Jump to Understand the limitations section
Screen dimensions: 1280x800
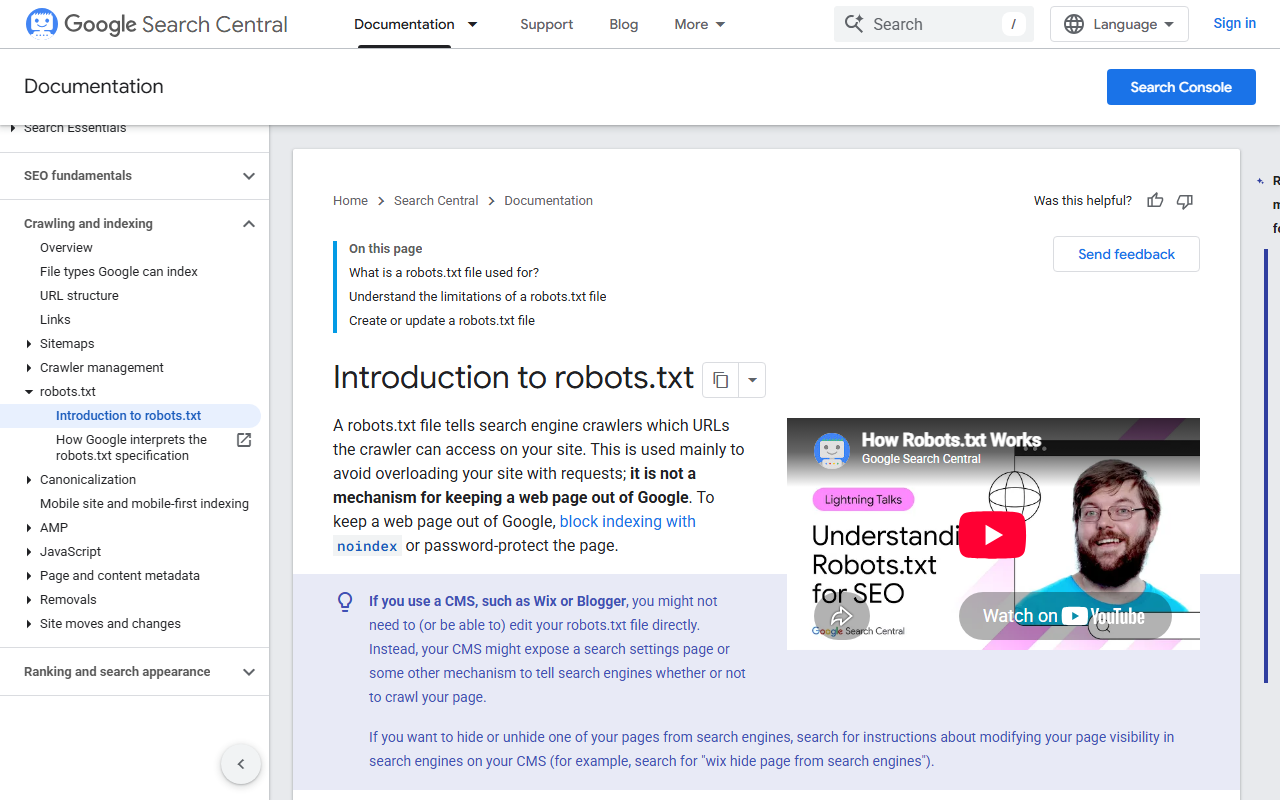click(477, 297)
